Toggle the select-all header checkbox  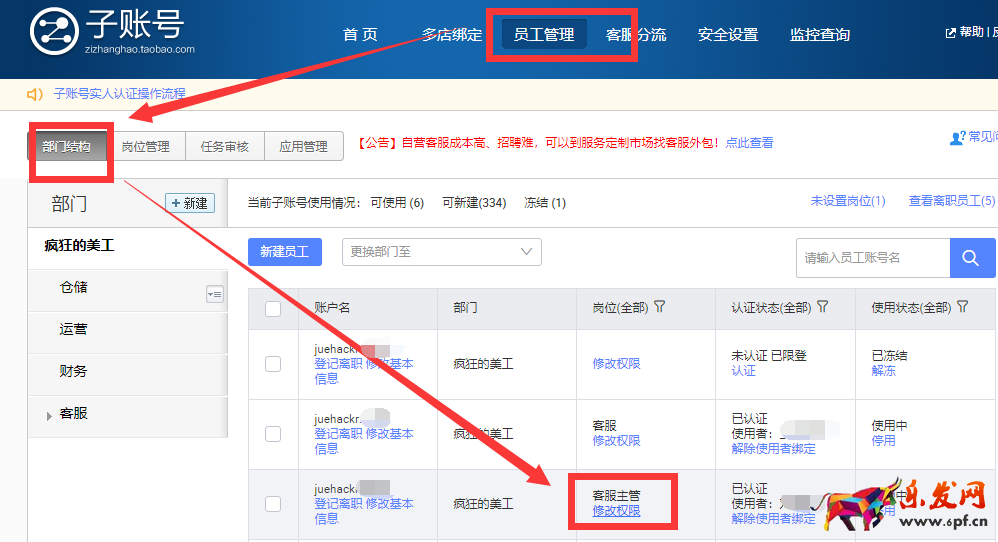tap(273, 309)
